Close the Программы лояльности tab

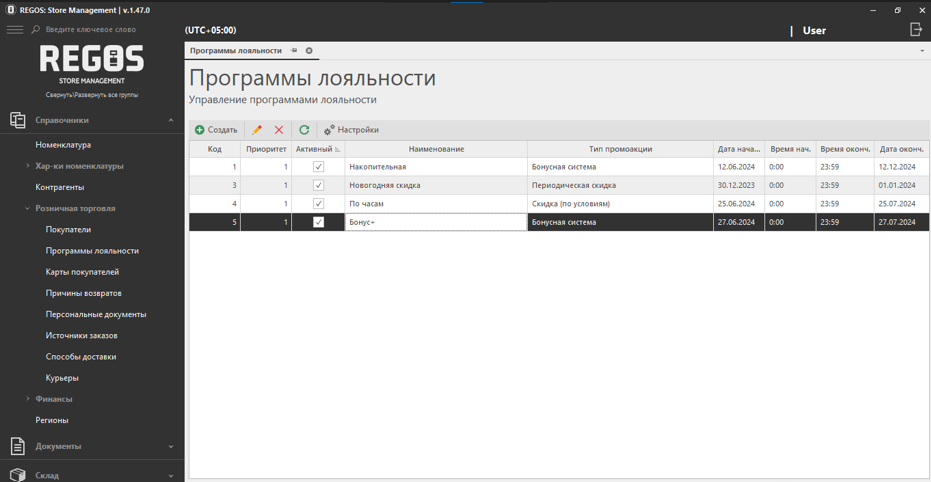click(x=309, y=50)
